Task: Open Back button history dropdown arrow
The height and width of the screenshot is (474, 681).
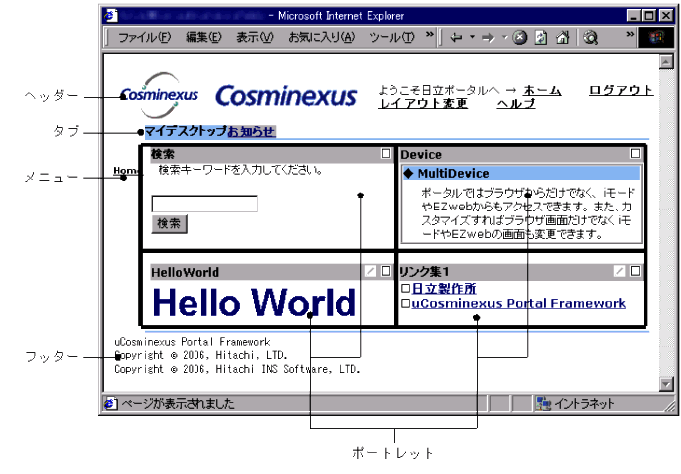Action: (x=472, y=37)
